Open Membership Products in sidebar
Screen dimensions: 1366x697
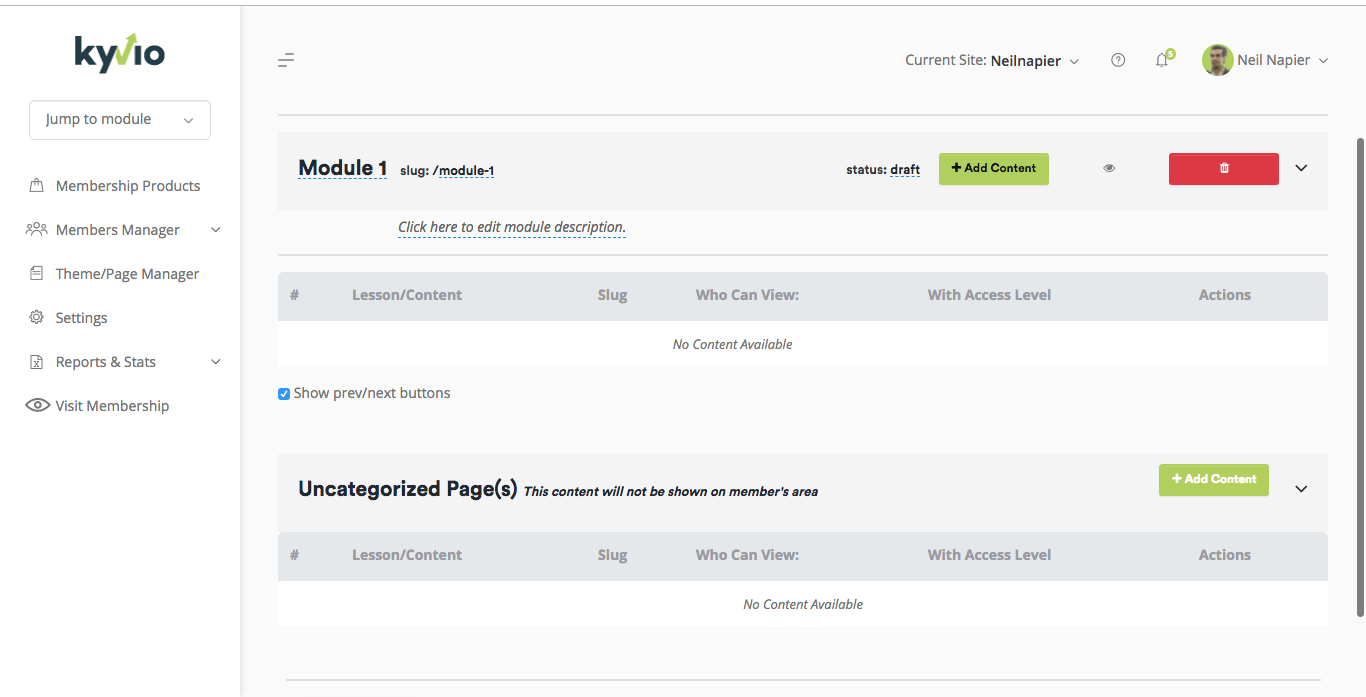click(x=128, y=186)
